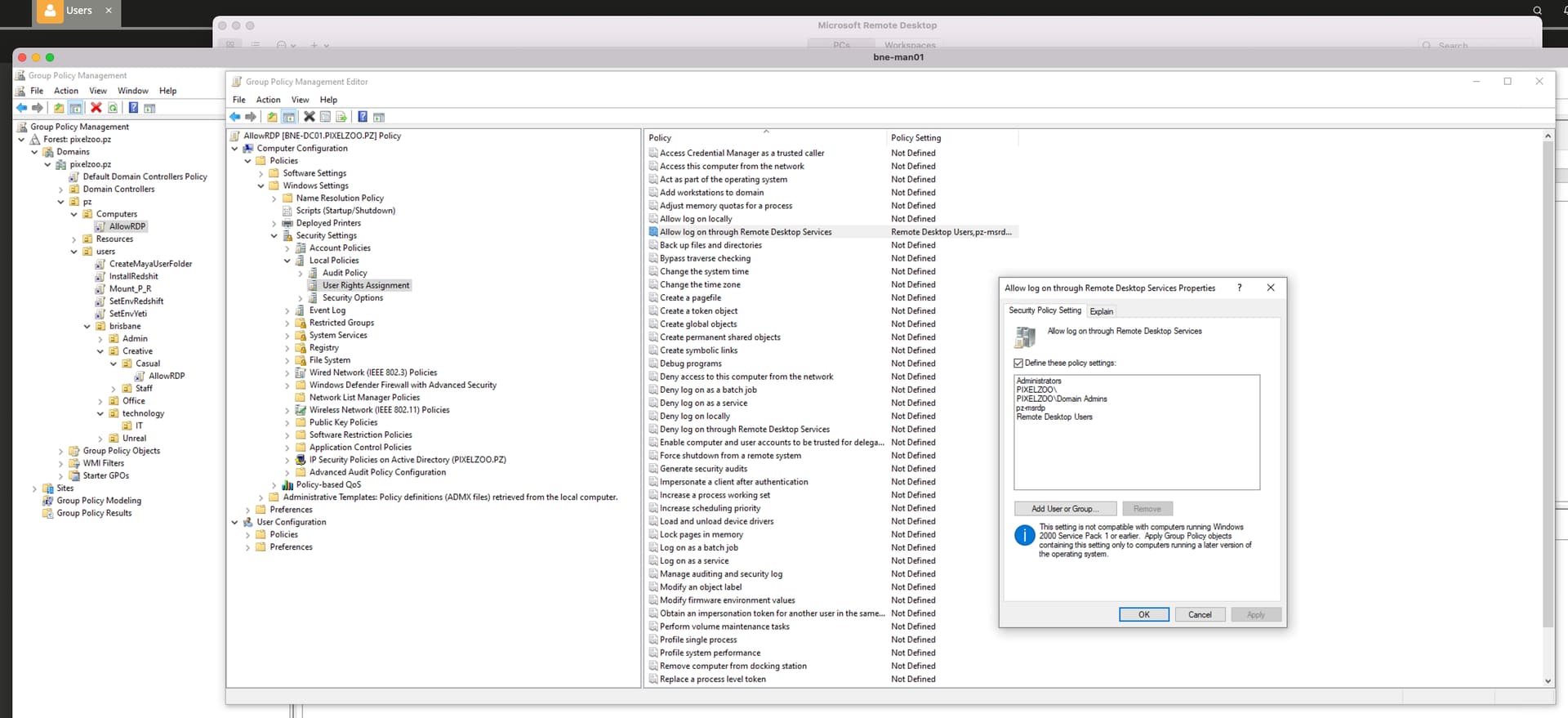Select AllowRDP GPO link under Computers

coord(127,226)
